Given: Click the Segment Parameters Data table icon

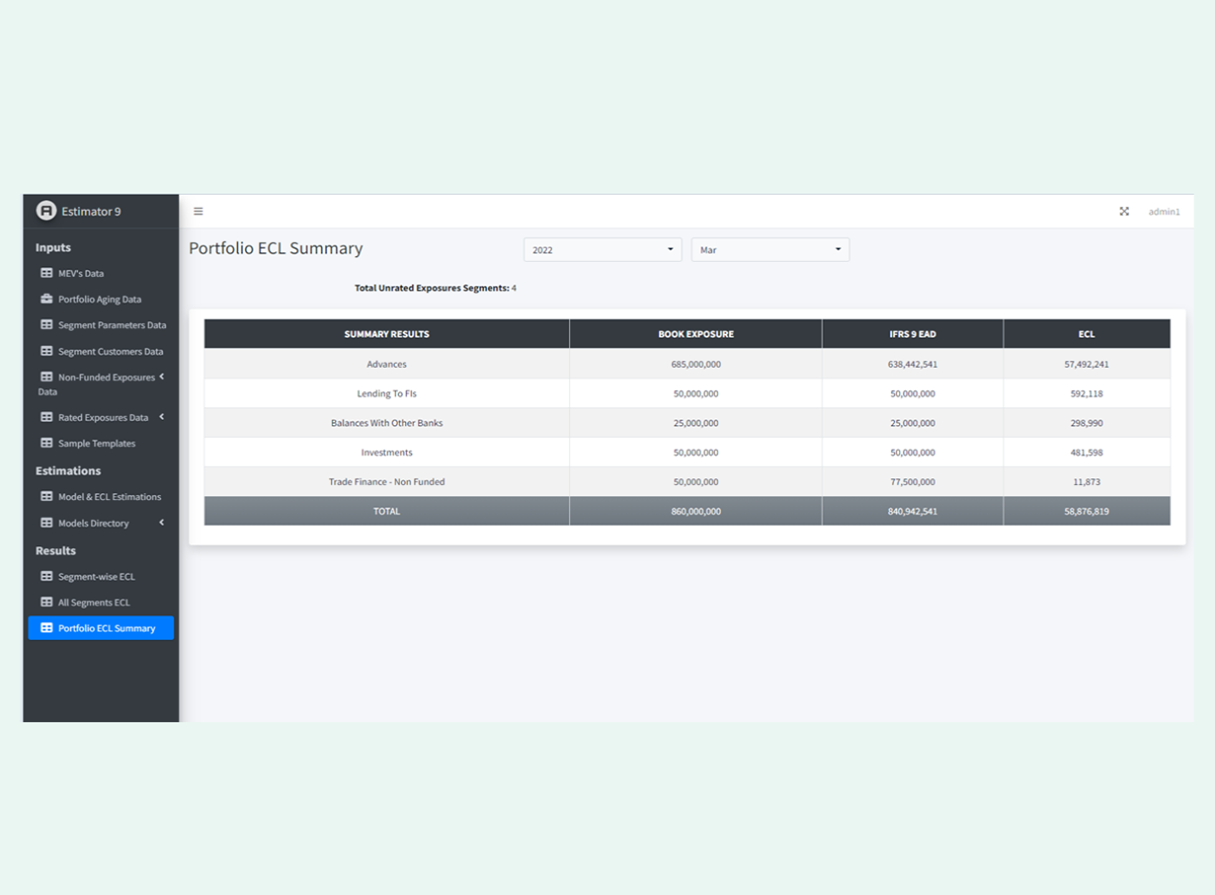Looking at the screenshot, I should coord(46,325).
